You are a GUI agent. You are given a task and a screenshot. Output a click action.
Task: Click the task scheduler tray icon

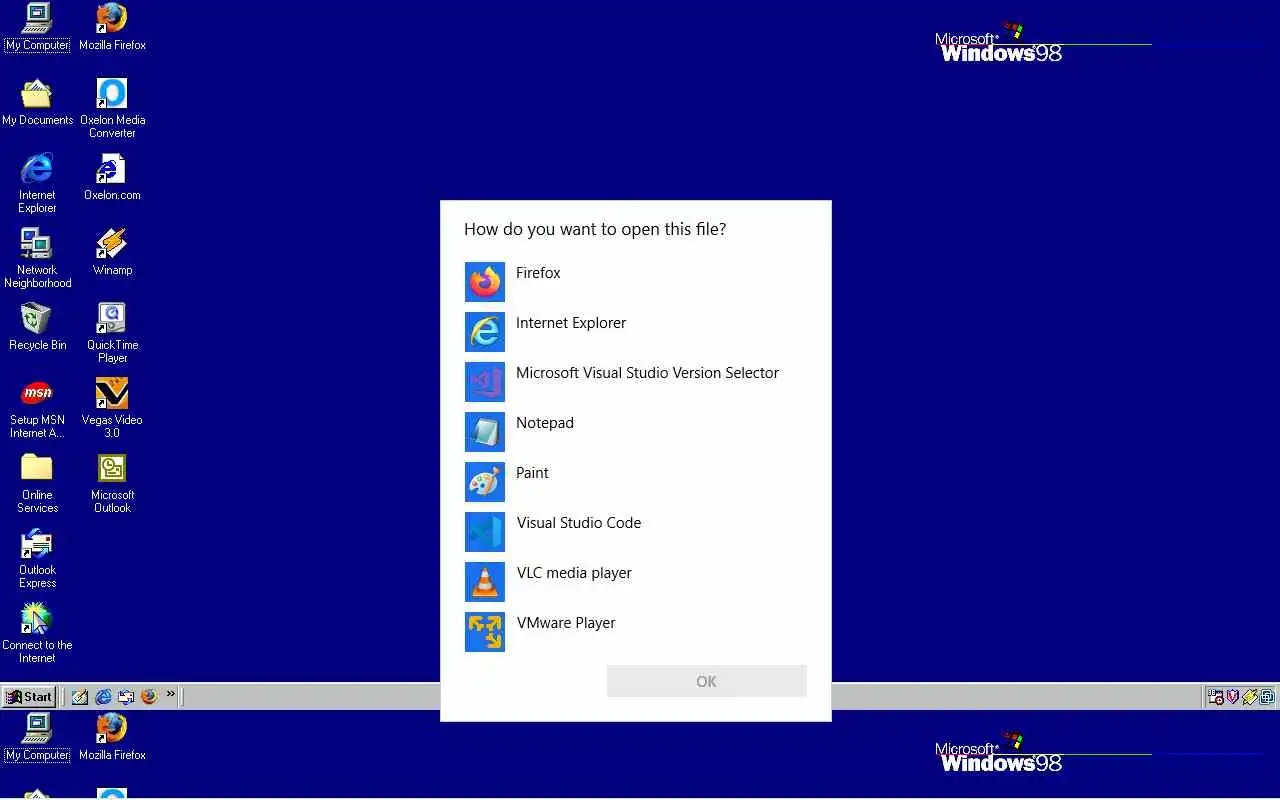pos(1216,697)
